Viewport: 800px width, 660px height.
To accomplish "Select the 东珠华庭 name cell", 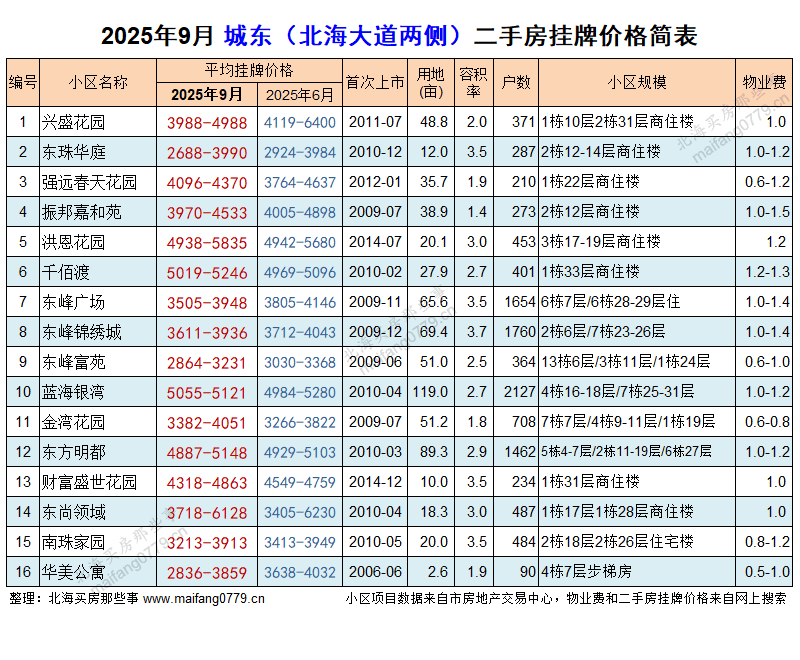I will [x=98, y=152].
